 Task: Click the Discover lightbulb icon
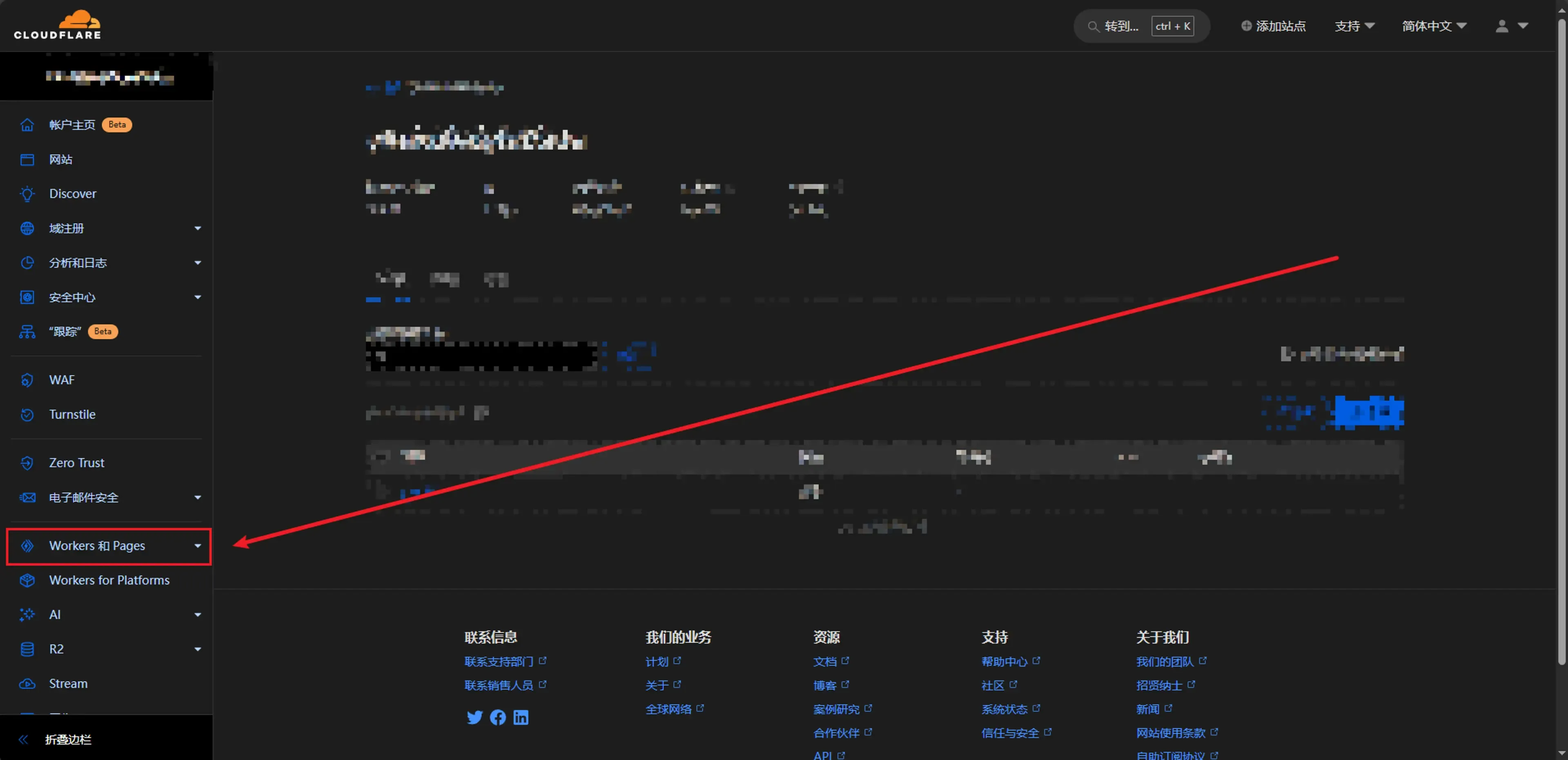tap(27, 194)
